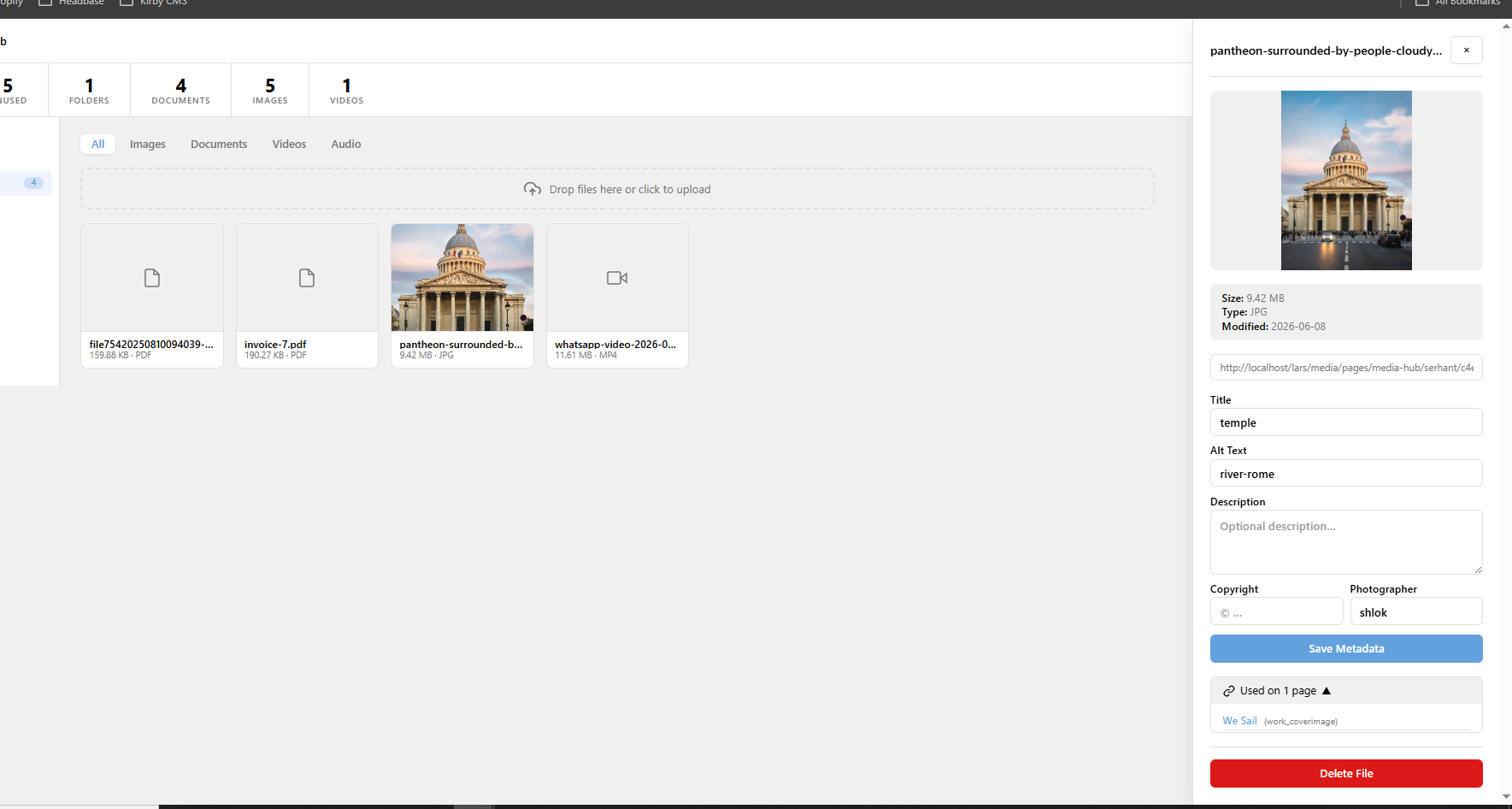
Task: Open the All Bookmarks folder in the browser bar
Action: pyautogui.click(x=1458, y=3)
